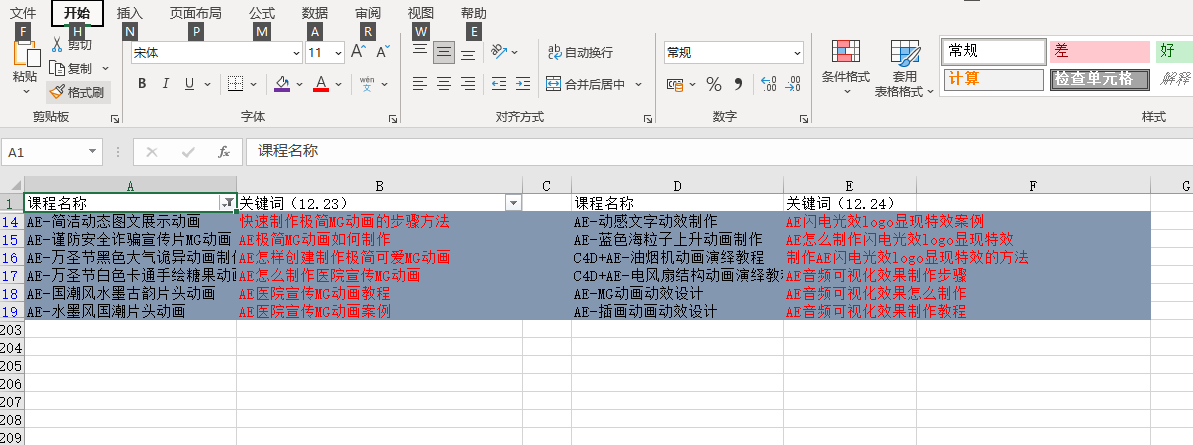Open 套用表格格式 table styles
Image resolution: width=1193 pixels, height=445 pixels.
pyautogui.click(x=904, y=68)
